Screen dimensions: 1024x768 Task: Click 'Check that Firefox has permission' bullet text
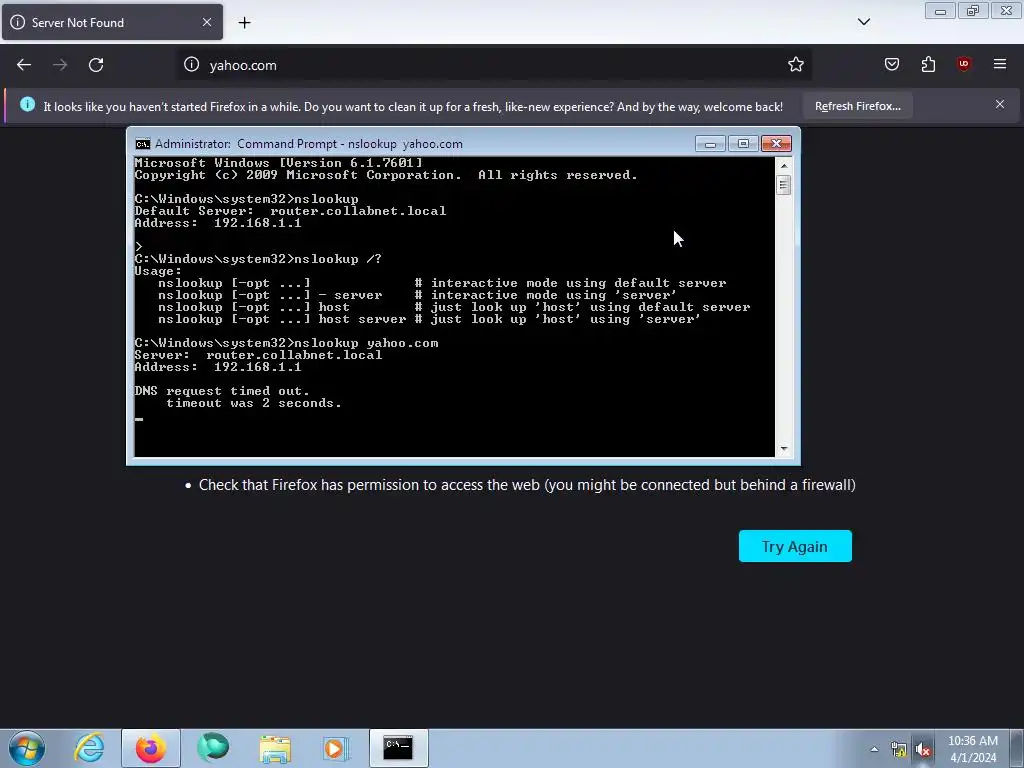(527, 485)
